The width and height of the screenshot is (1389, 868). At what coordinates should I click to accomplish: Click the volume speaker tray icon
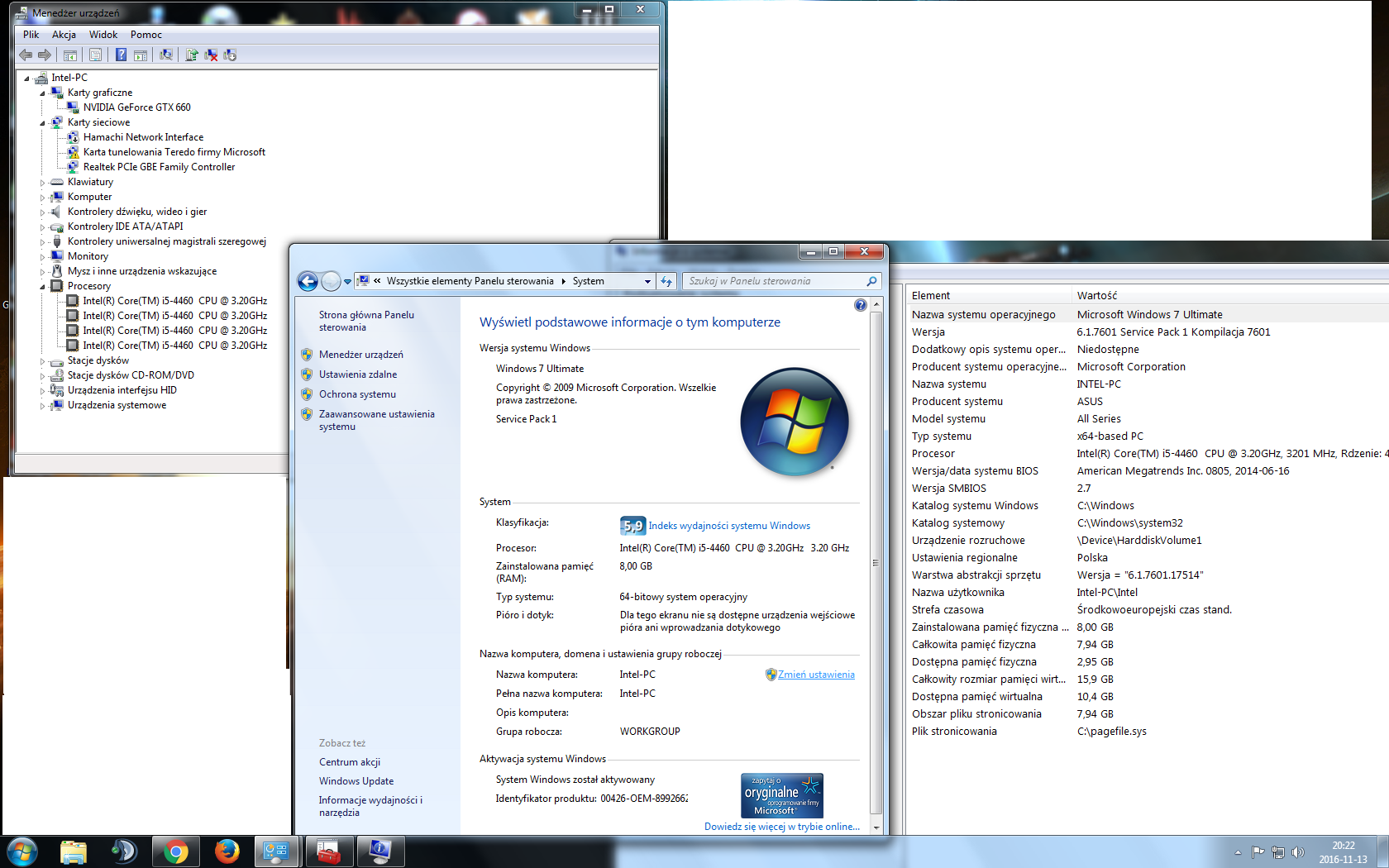pos(1297,852)
